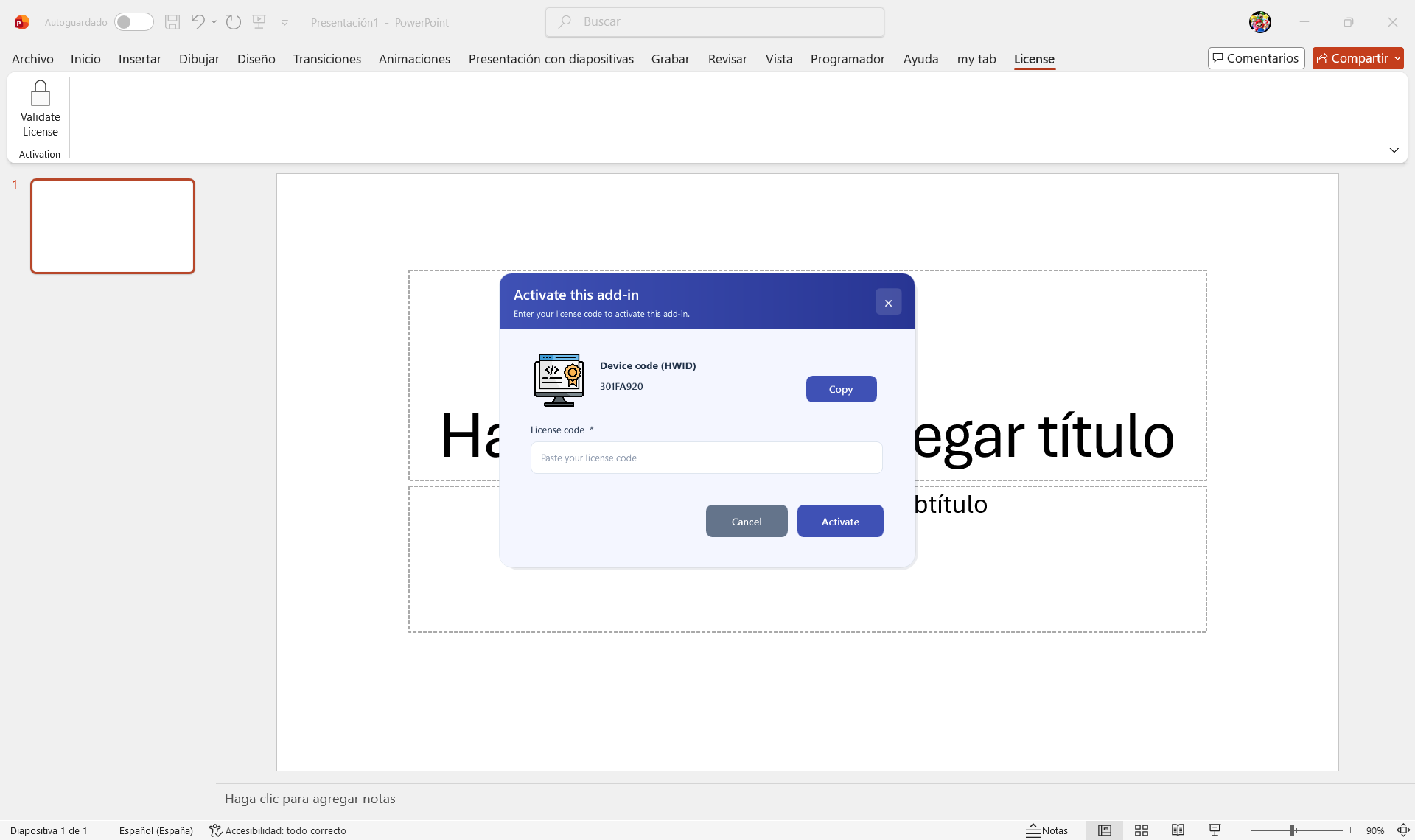Select slide 1 thumbnail
1415x840 pixels.
[113, 226]
